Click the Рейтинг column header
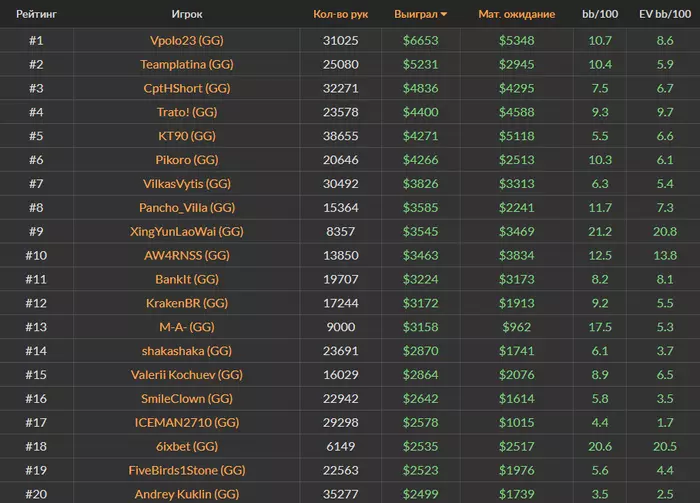700x503 pixels. 35,15
